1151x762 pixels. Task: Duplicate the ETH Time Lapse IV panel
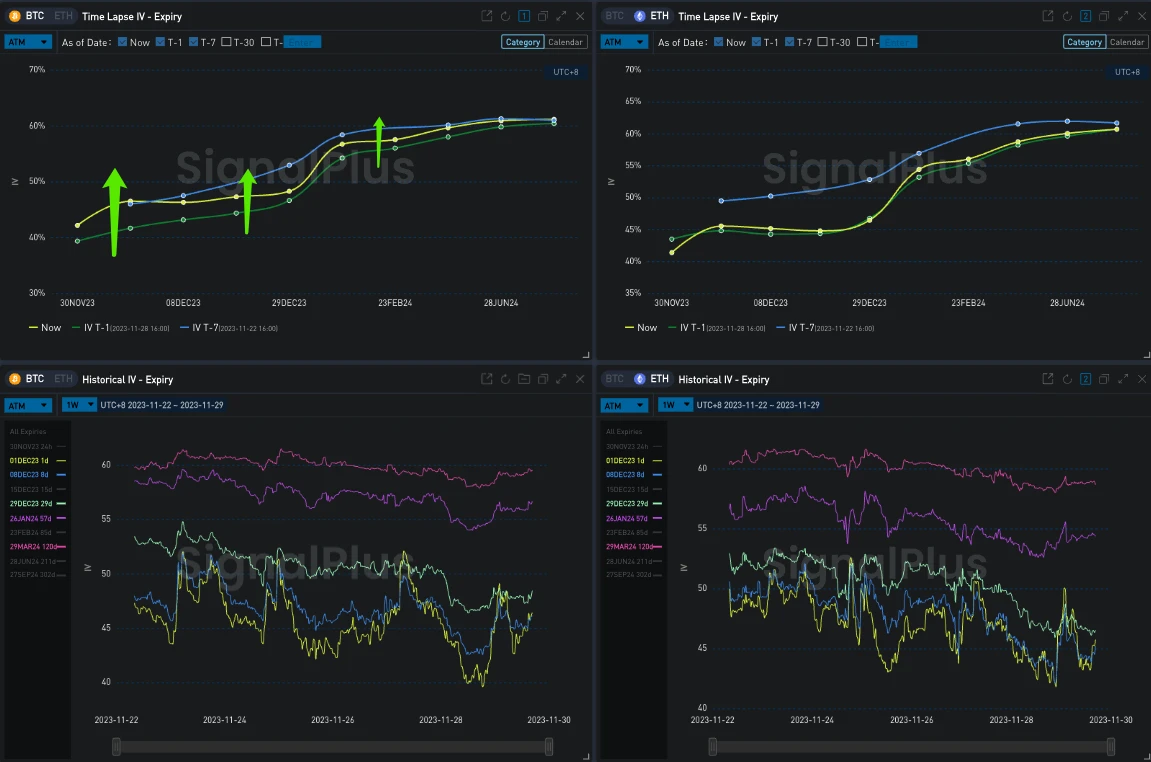click(x=1104, y=16)
